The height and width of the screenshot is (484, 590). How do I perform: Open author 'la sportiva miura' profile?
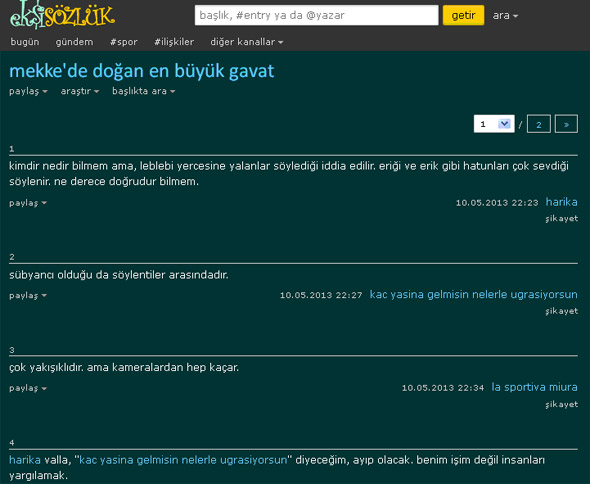(x=534, y=387)
